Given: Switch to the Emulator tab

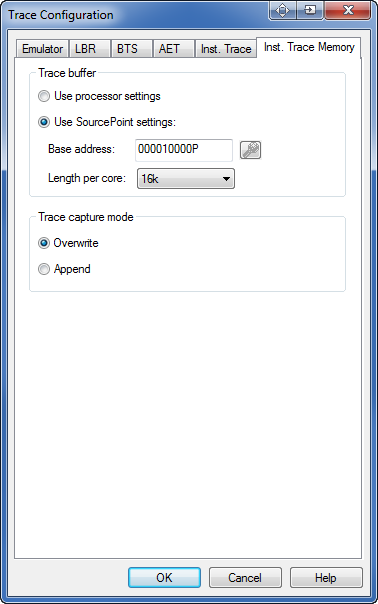Looking at the screenshot, I should click(x=42, y=49).
